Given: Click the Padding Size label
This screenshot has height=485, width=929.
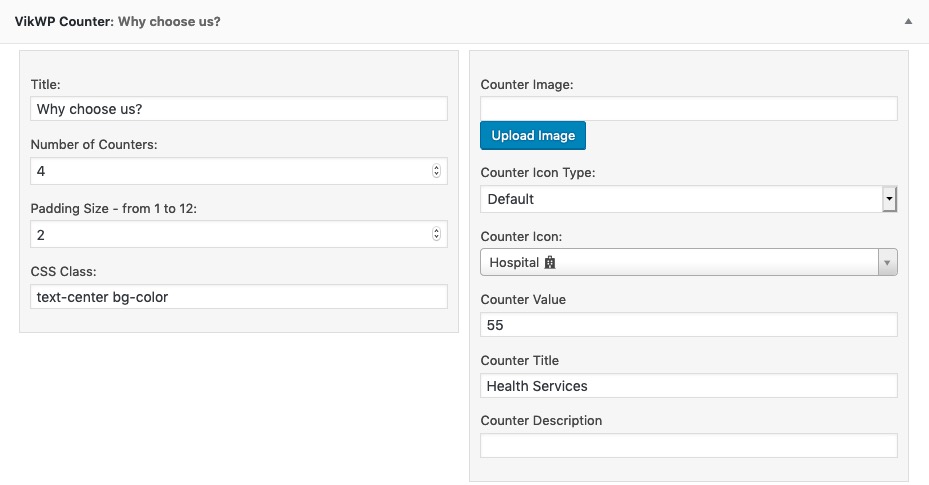Looking at the screenshot, I should [120, 207].
